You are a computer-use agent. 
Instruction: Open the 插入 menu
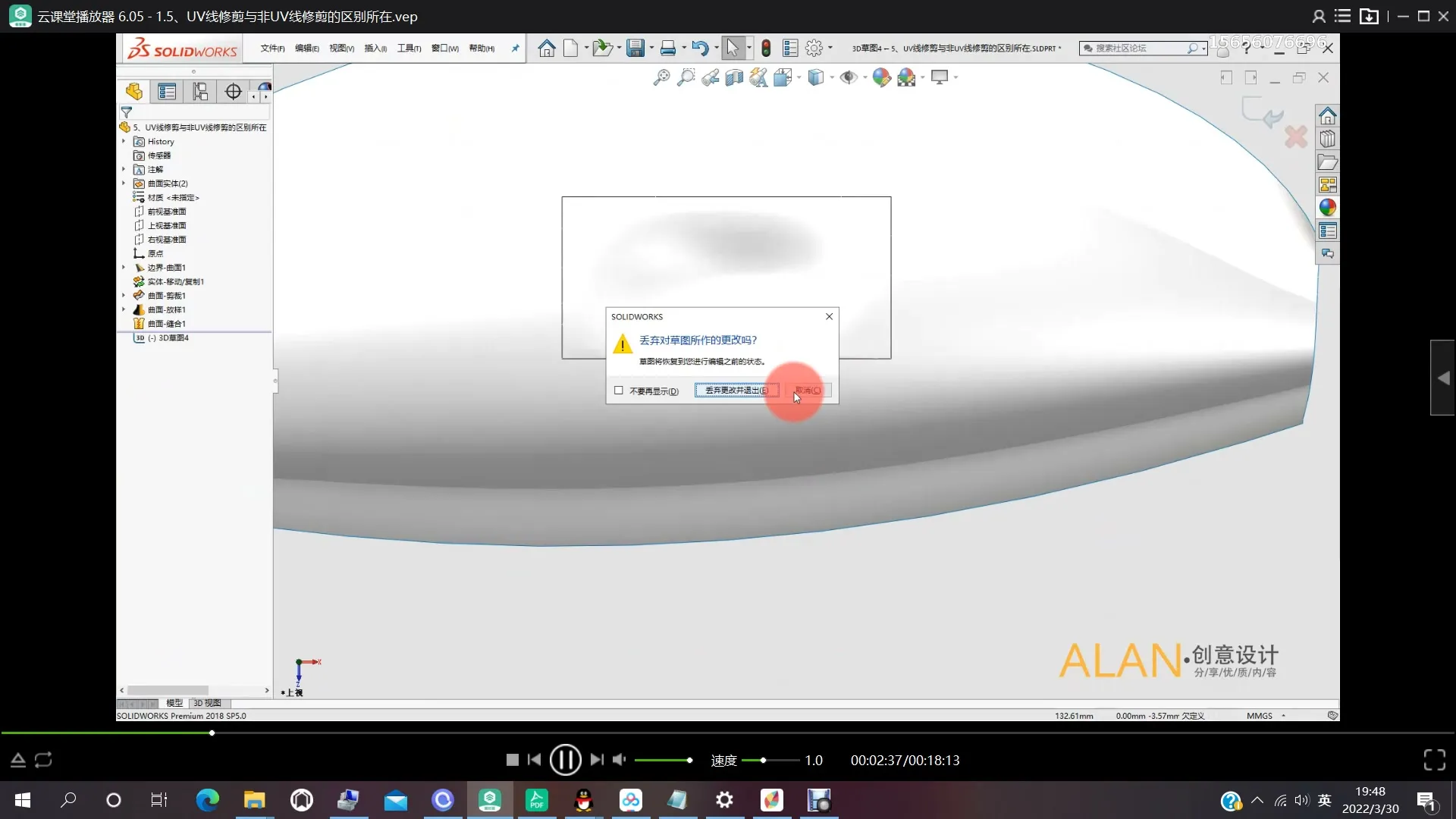tap(375, 49)
